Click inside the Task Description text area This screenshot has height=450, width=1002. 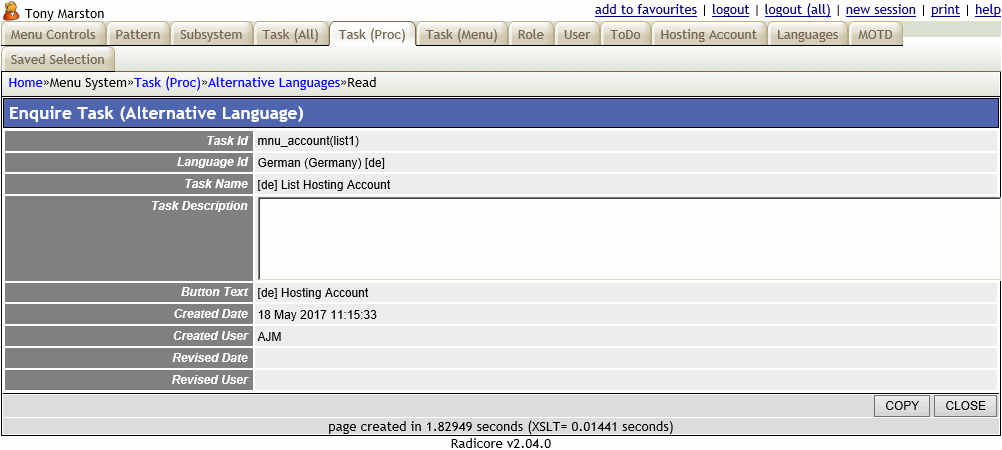[629, 238]
